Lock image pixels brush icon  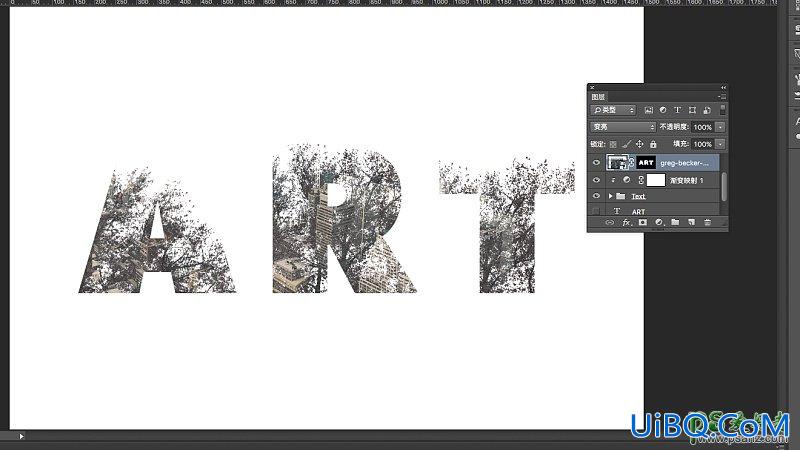(x=627, y=144)
